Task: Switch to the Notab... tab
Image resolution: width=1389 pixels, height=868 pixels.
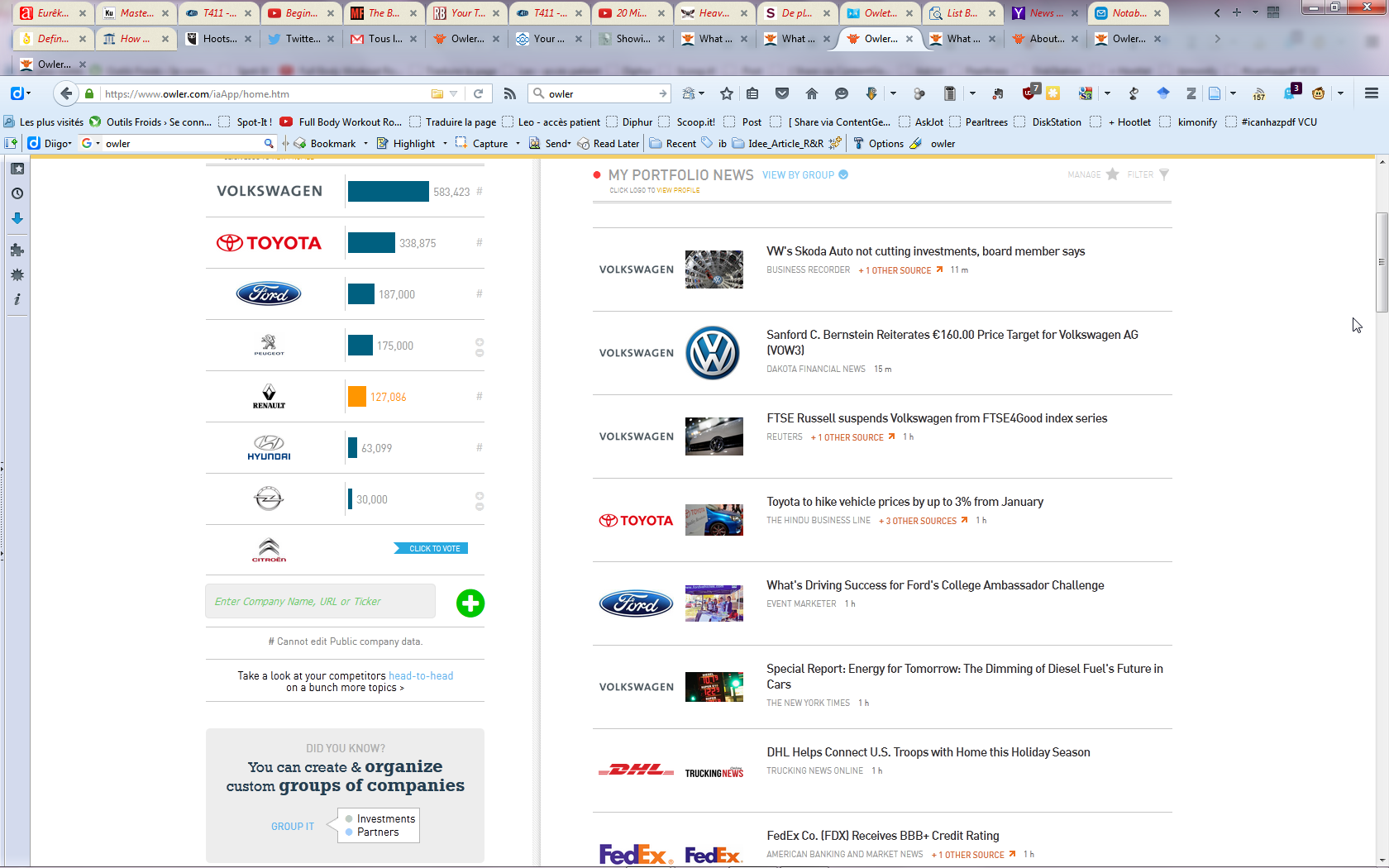Action: (1129, 13)
